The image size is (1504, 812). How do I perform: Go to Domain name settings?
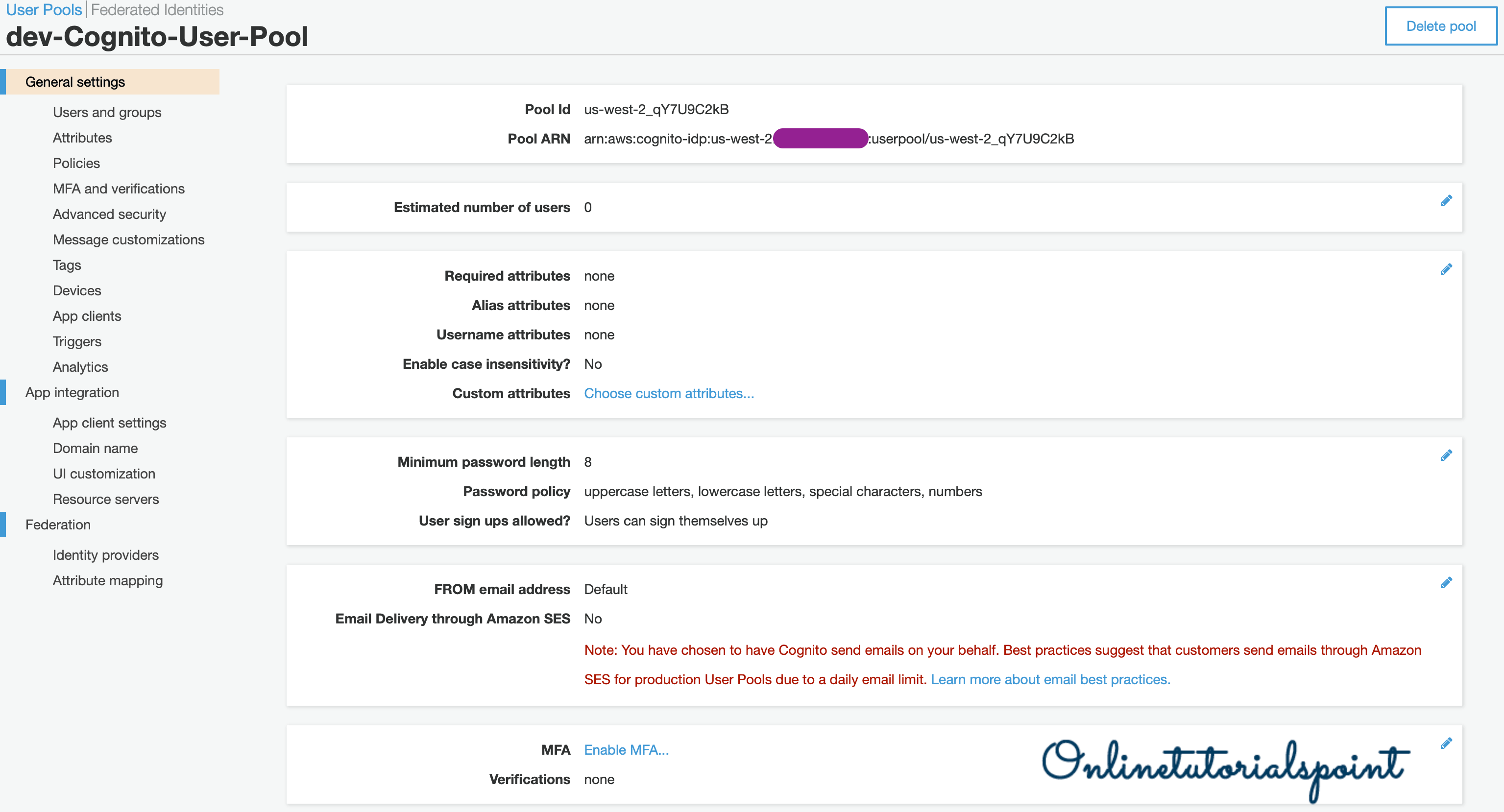coord(95,448)
